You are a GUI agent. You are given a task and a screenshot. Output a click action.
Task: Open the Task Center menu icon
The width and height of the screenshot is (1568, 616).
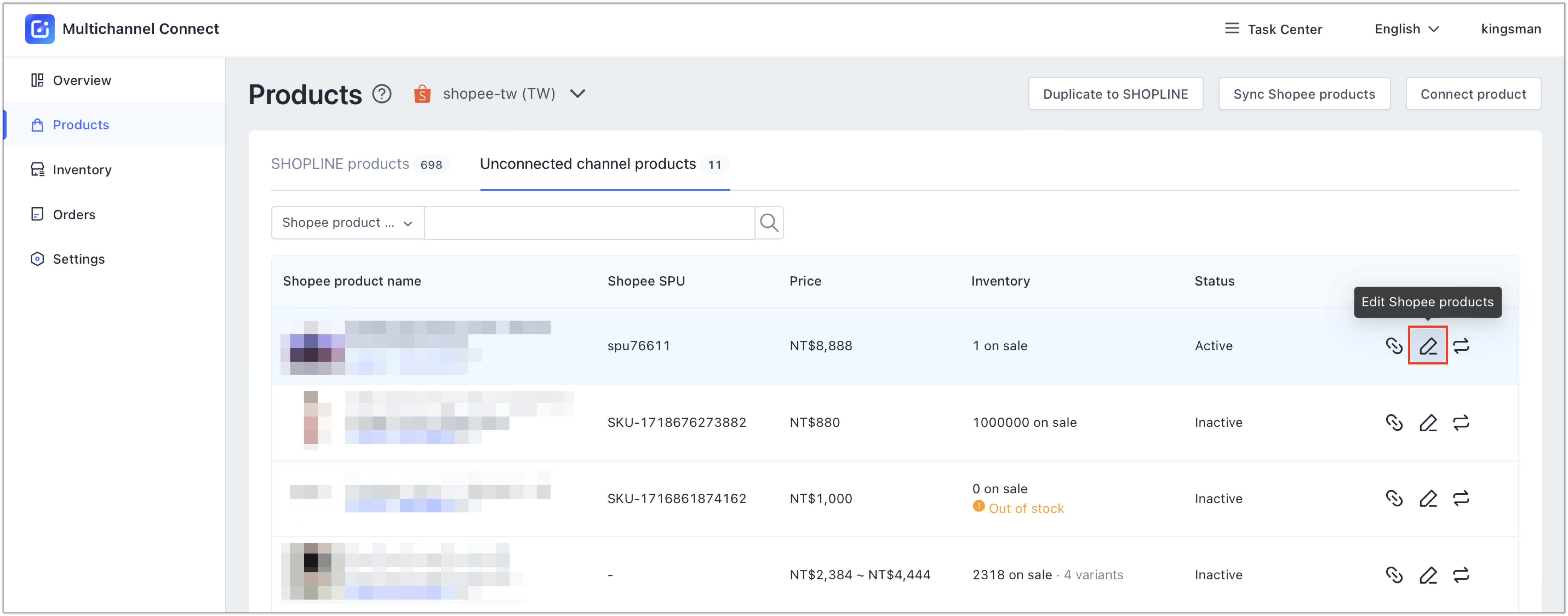(1231, 28)
